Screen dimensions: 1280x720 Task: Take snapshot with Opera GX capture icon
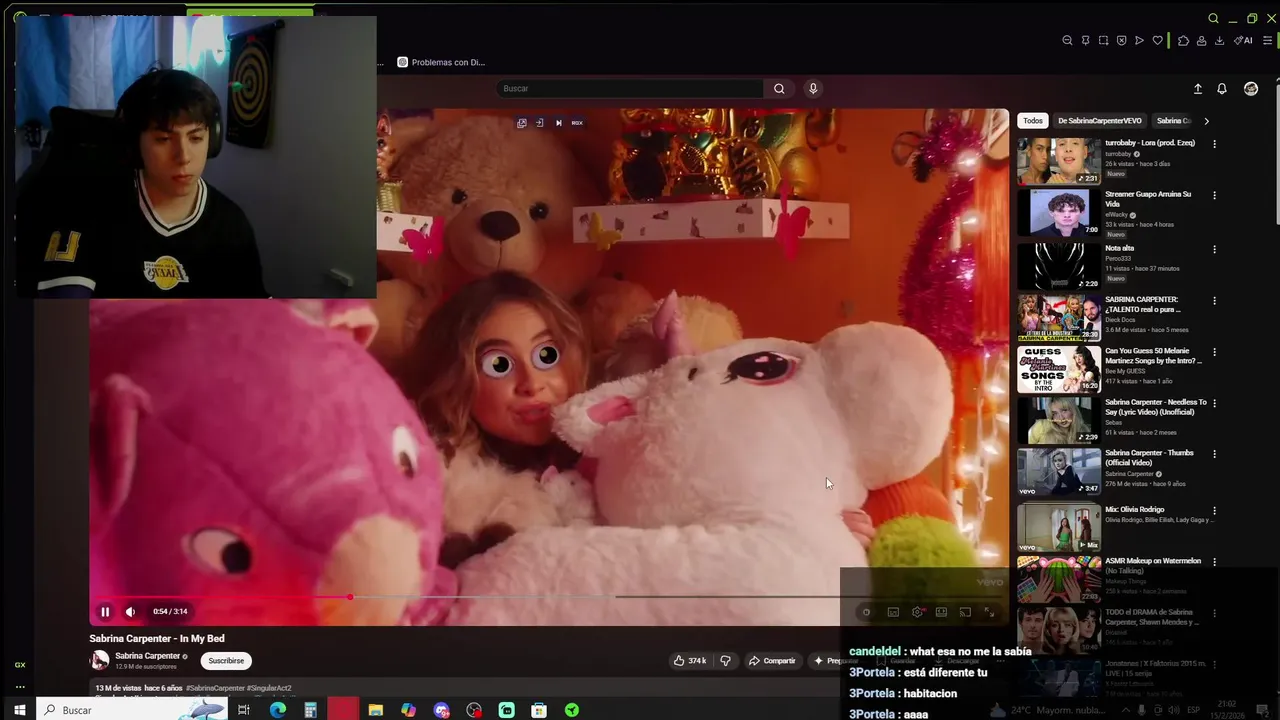(1103, 41)
